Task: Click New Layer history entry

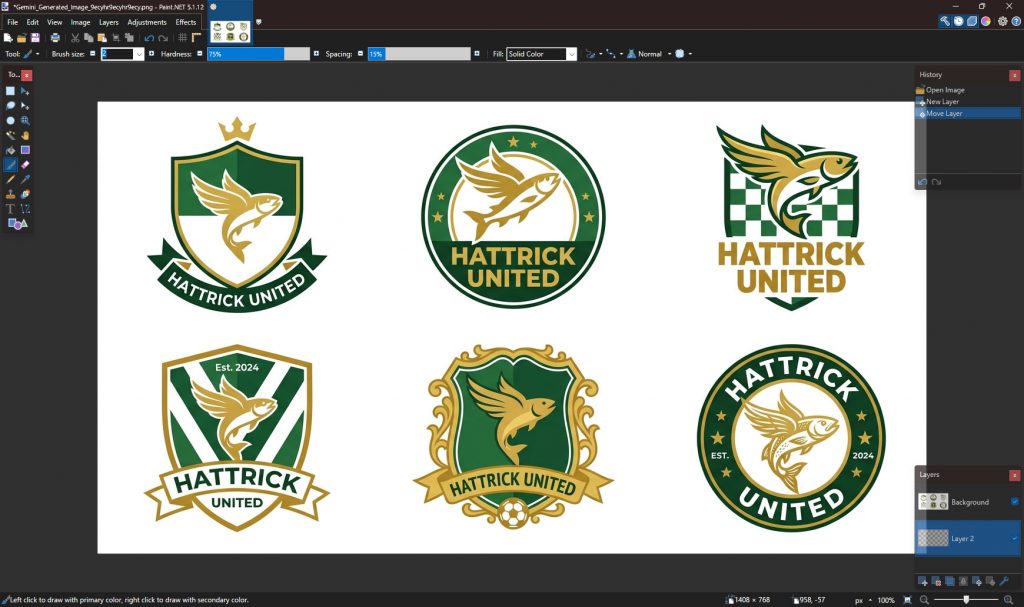Action: [942, 102]
